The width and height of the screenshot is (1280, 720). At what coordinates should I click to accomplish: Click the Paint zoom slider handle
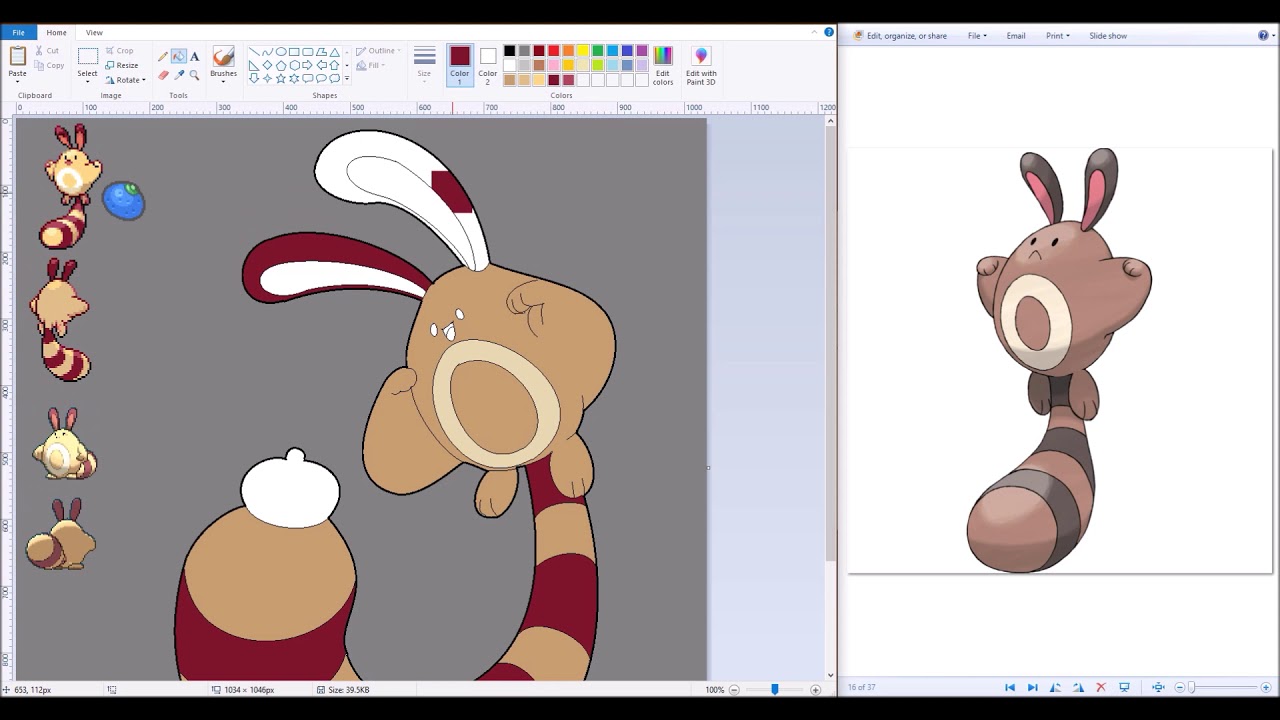point(774,689)
